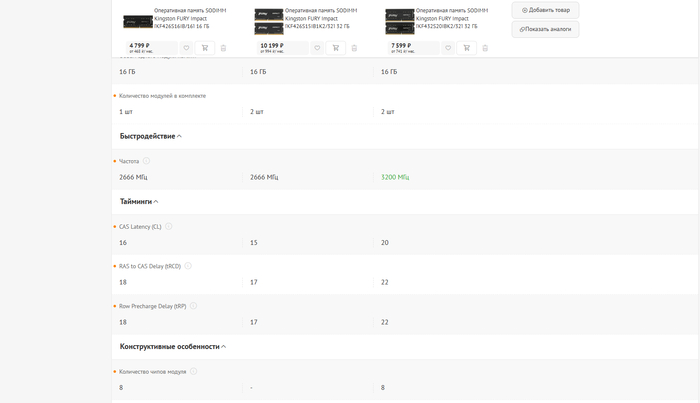Image resolution: width=700 pixels, height=403 pixels.
Task: Collapse the Конструктивные особенности section
Action: [173, 347]
